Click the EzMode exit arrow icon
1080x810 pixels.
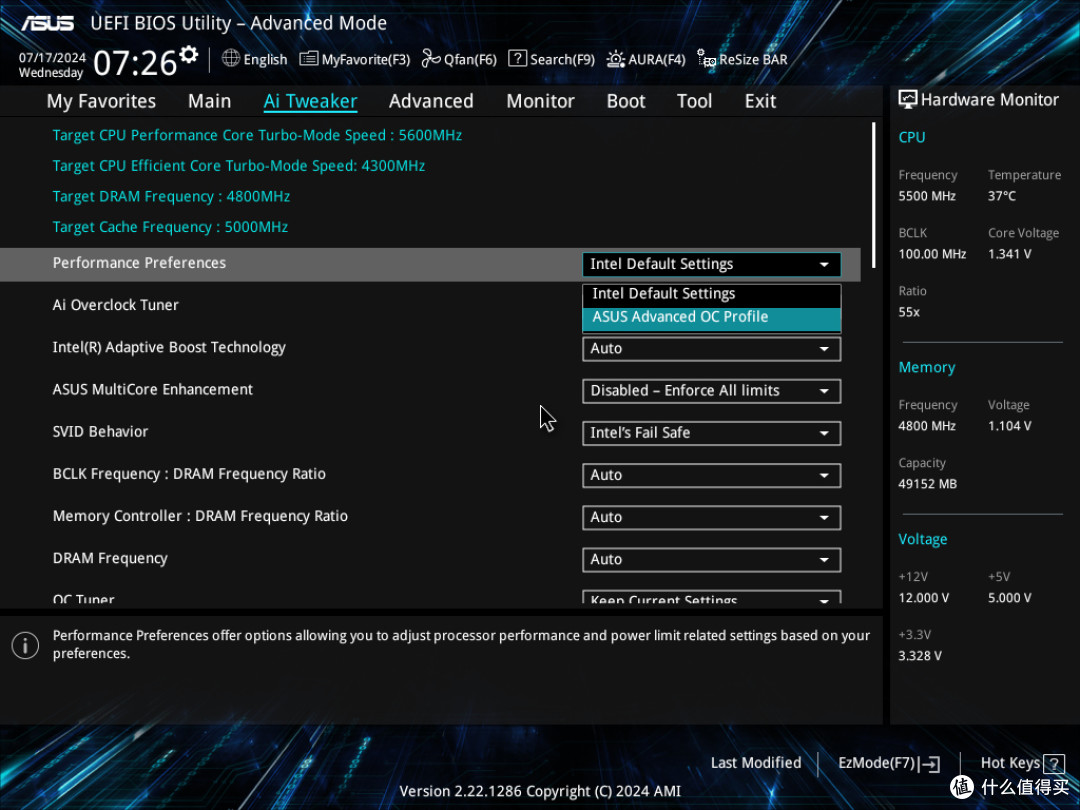pos(929,763)
